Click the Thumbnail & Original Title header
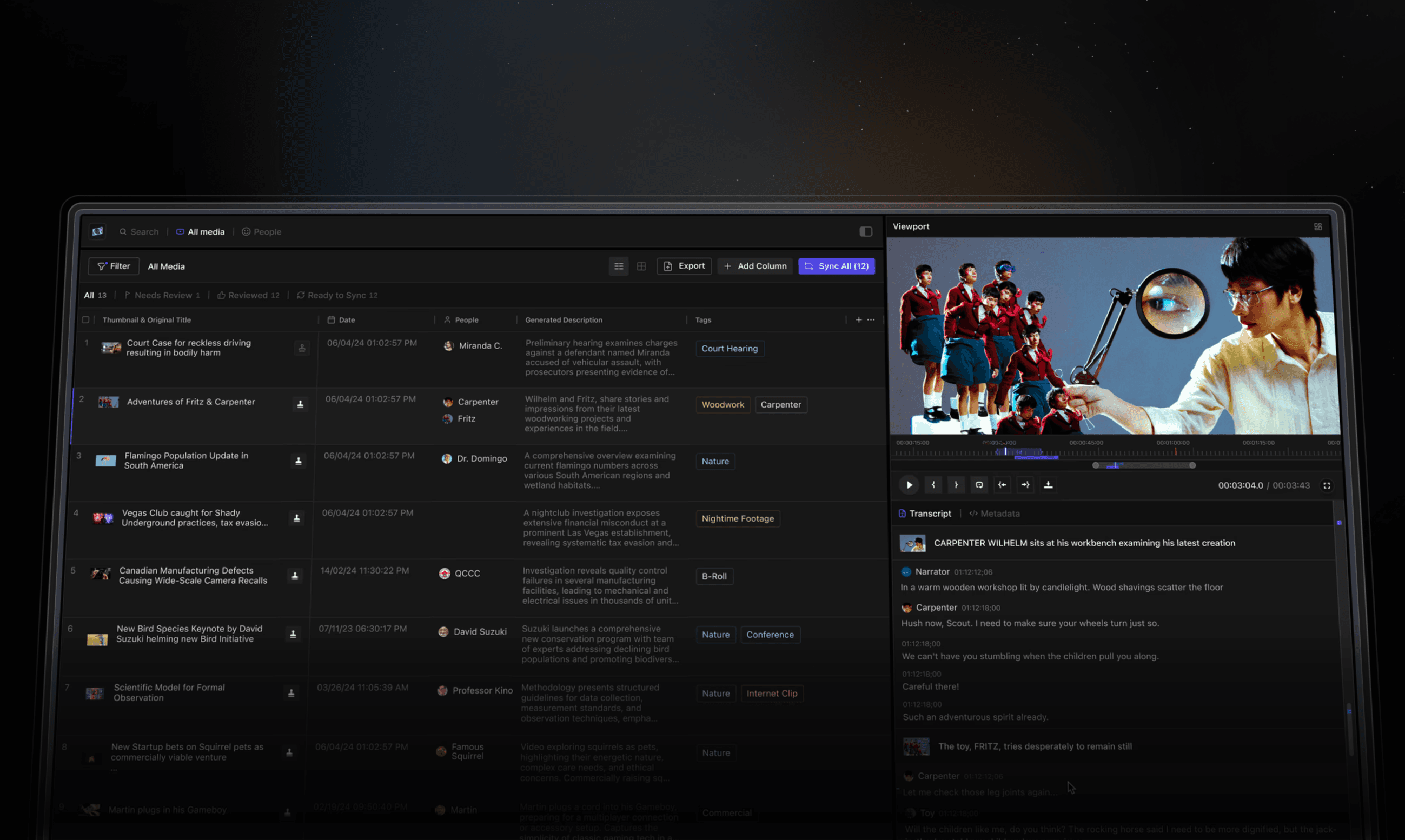 pos(147,320)
